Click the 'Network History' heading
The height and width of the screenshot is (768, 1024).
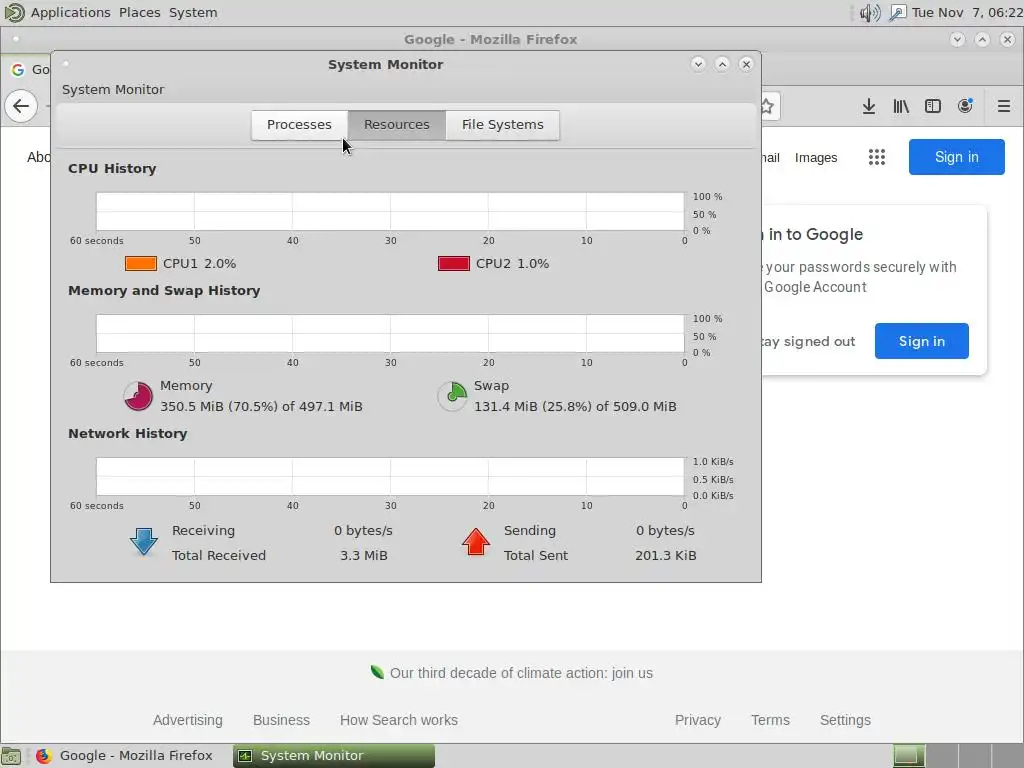[x=127, y=434]
